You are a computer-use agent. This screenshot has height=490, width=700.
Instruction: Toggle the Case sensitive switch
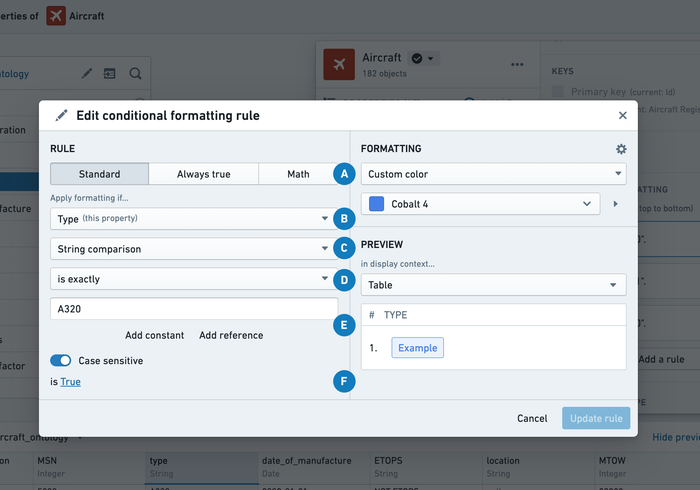60,360
